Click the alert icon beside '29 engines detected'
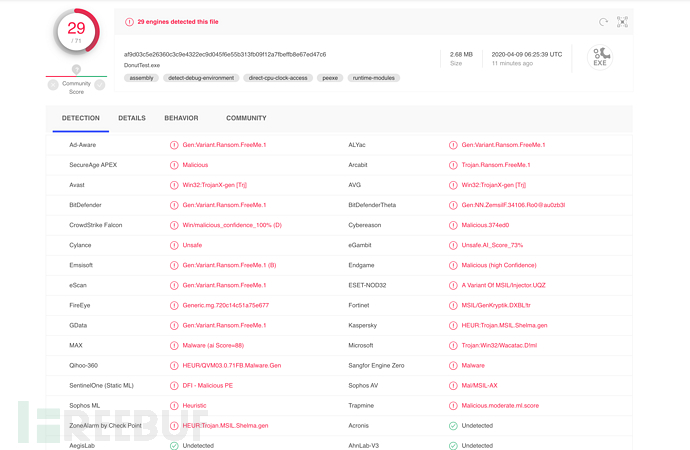This screenshot has width=690, height=450. coord(129,22)
